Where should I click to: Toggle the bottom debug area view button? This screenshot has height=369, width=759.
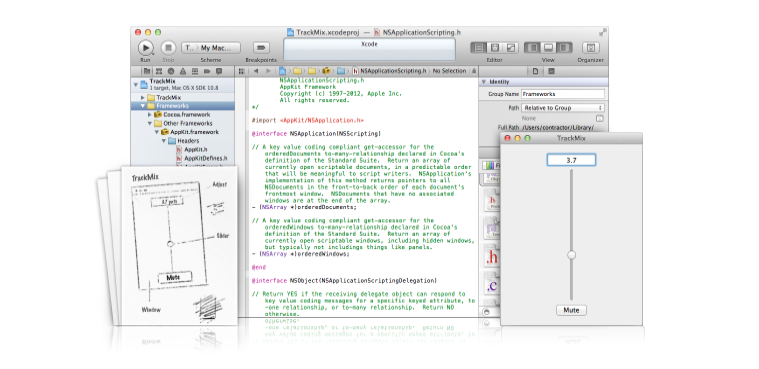coord(548,48)
